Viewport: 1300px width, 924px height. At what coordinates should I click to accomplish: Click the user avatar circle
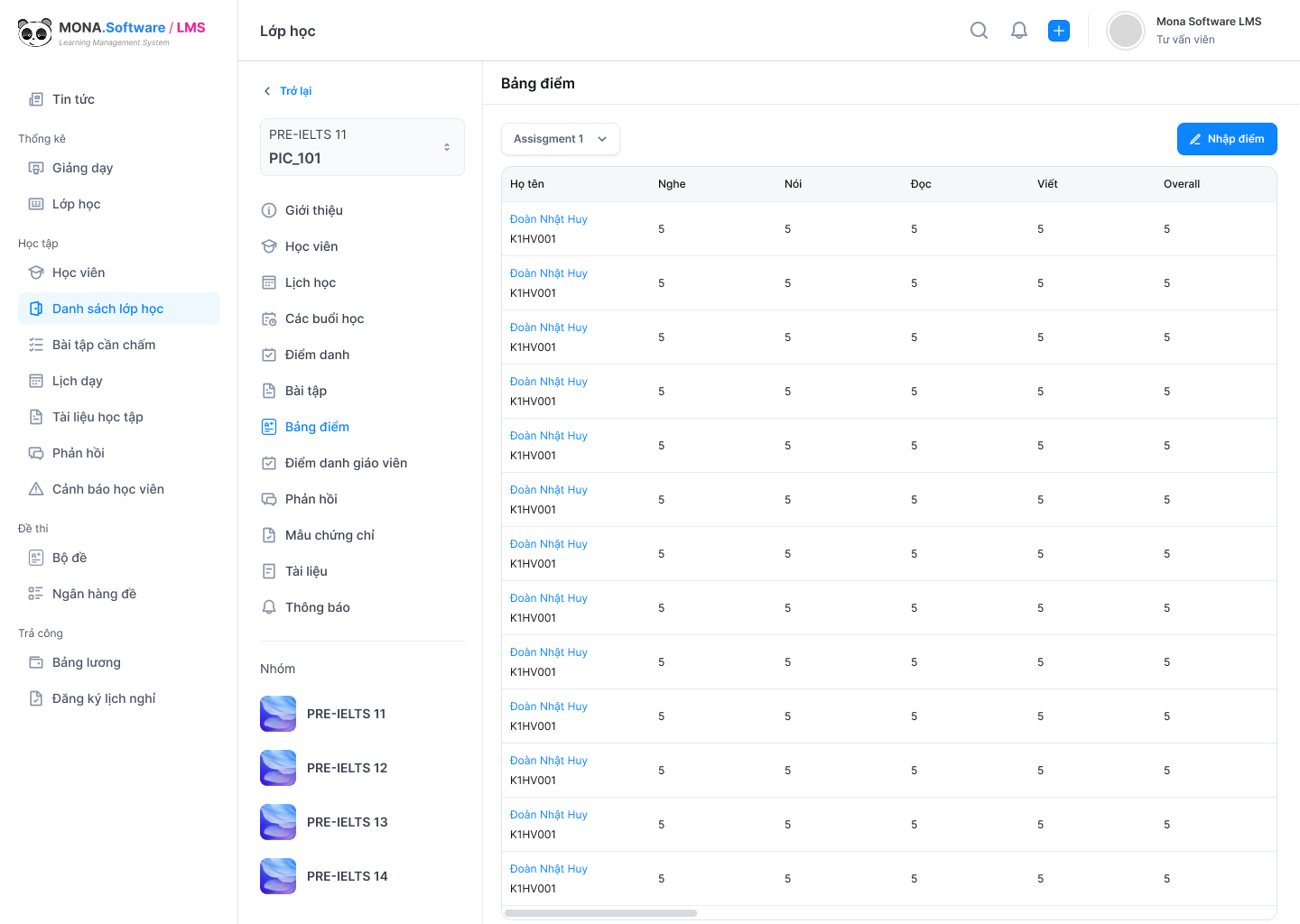click(1126, 31)
